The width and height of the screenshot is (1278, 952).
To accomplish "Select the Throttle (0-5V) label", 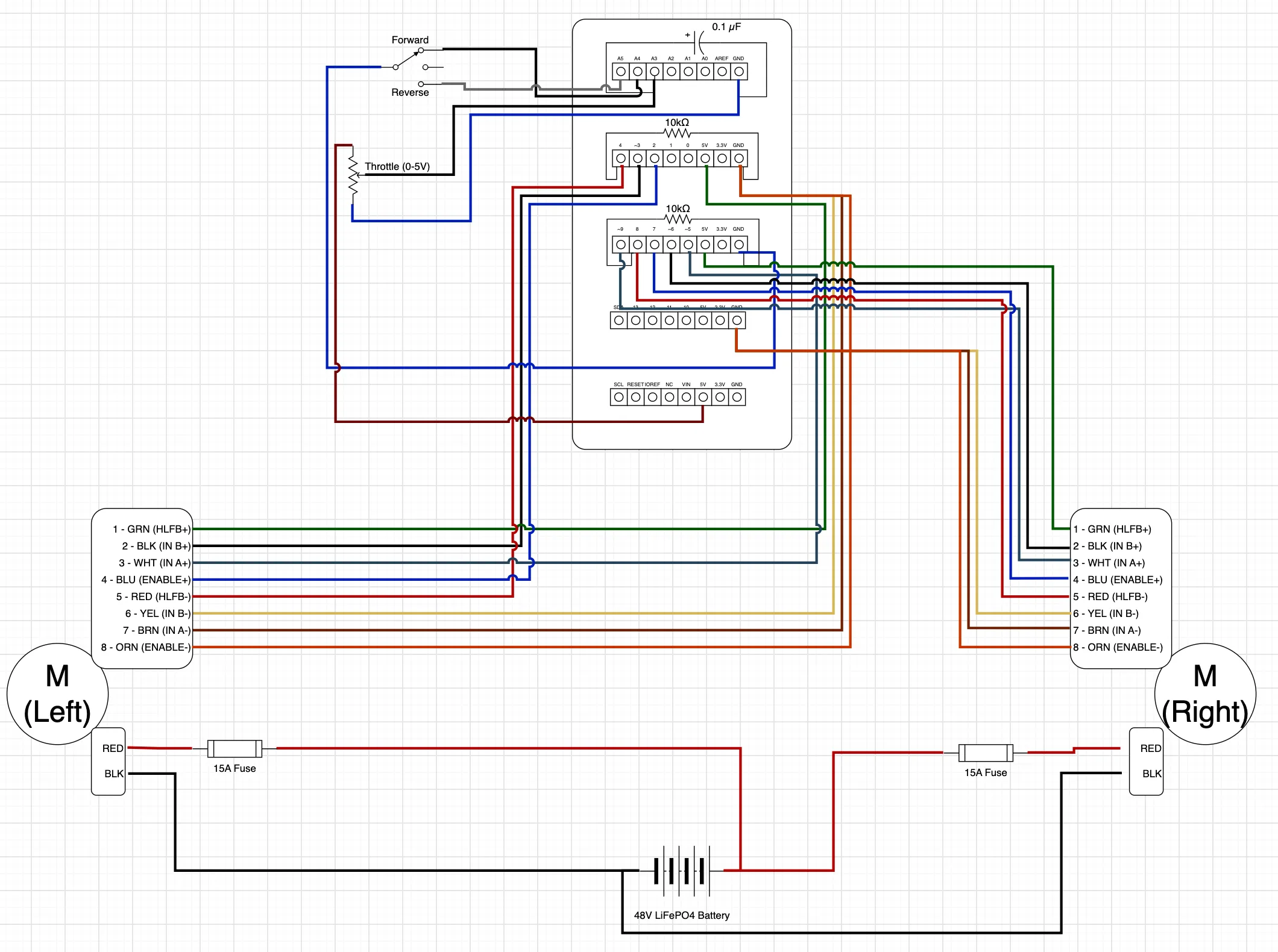I will tap(397, 166).
